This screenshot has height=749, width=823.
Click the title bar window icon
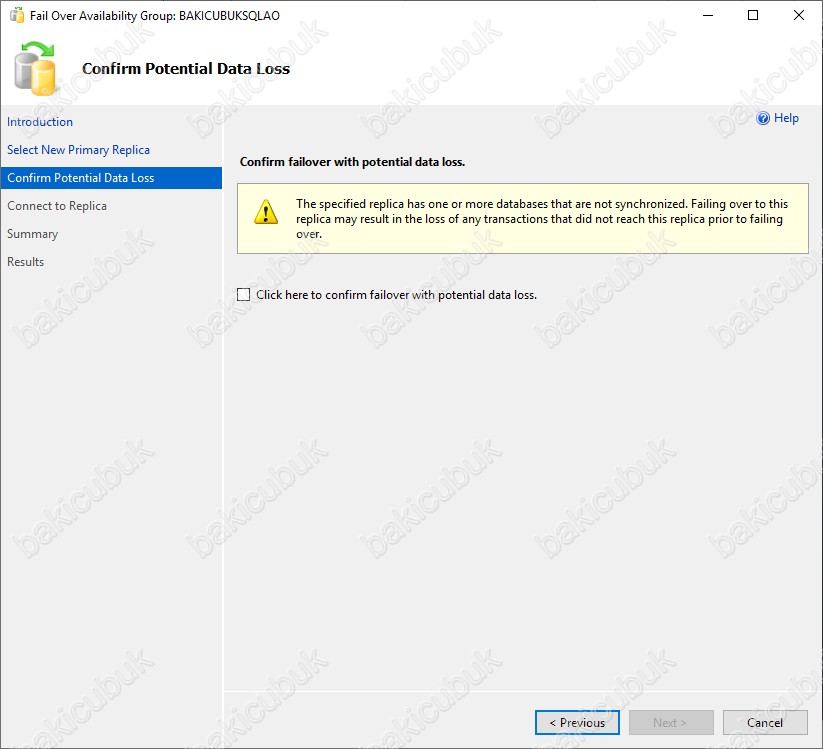point(17,15)
